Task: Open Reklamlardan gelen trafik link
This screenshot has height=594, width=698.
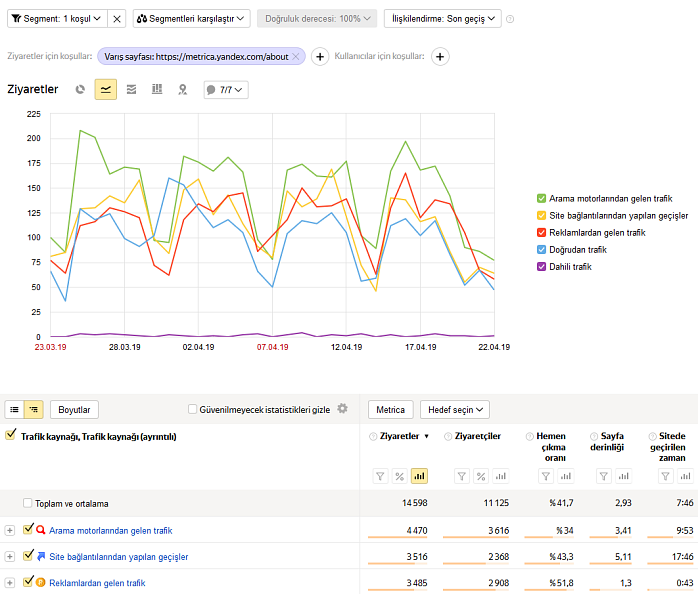Action: click(x=97, y=583)
